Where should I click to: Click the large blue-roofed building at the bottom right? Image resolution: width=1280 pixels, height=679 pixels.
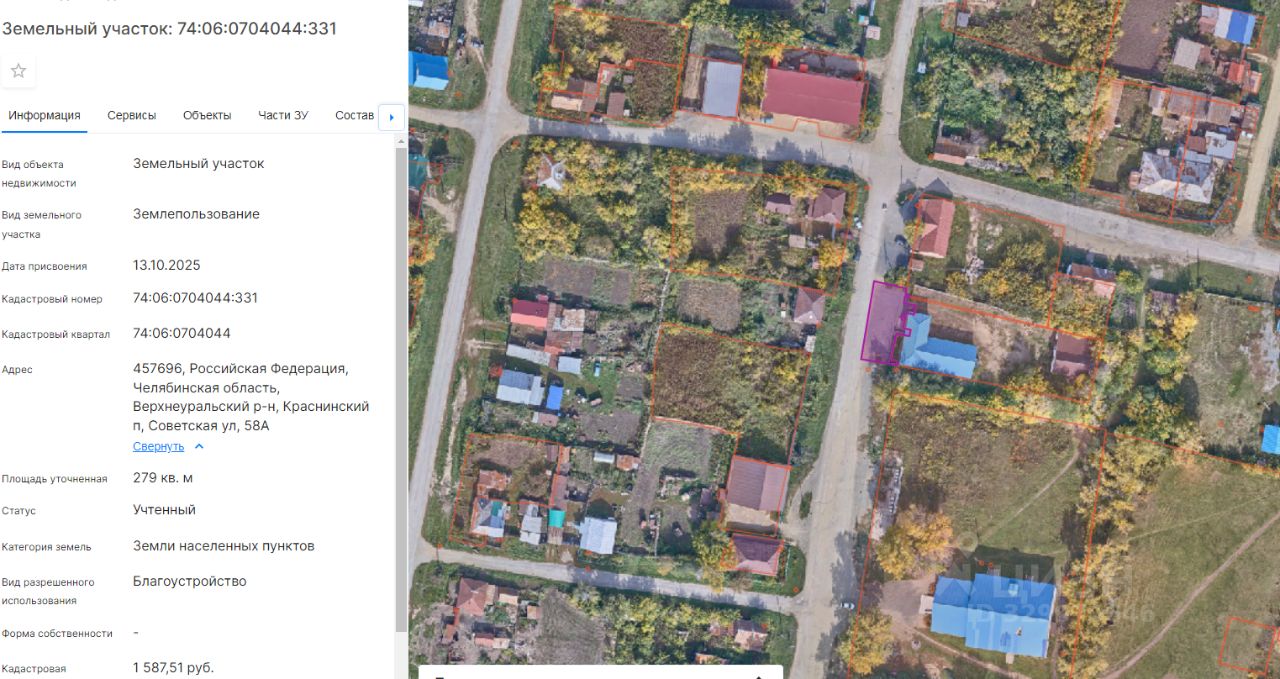tap(992, 615)
